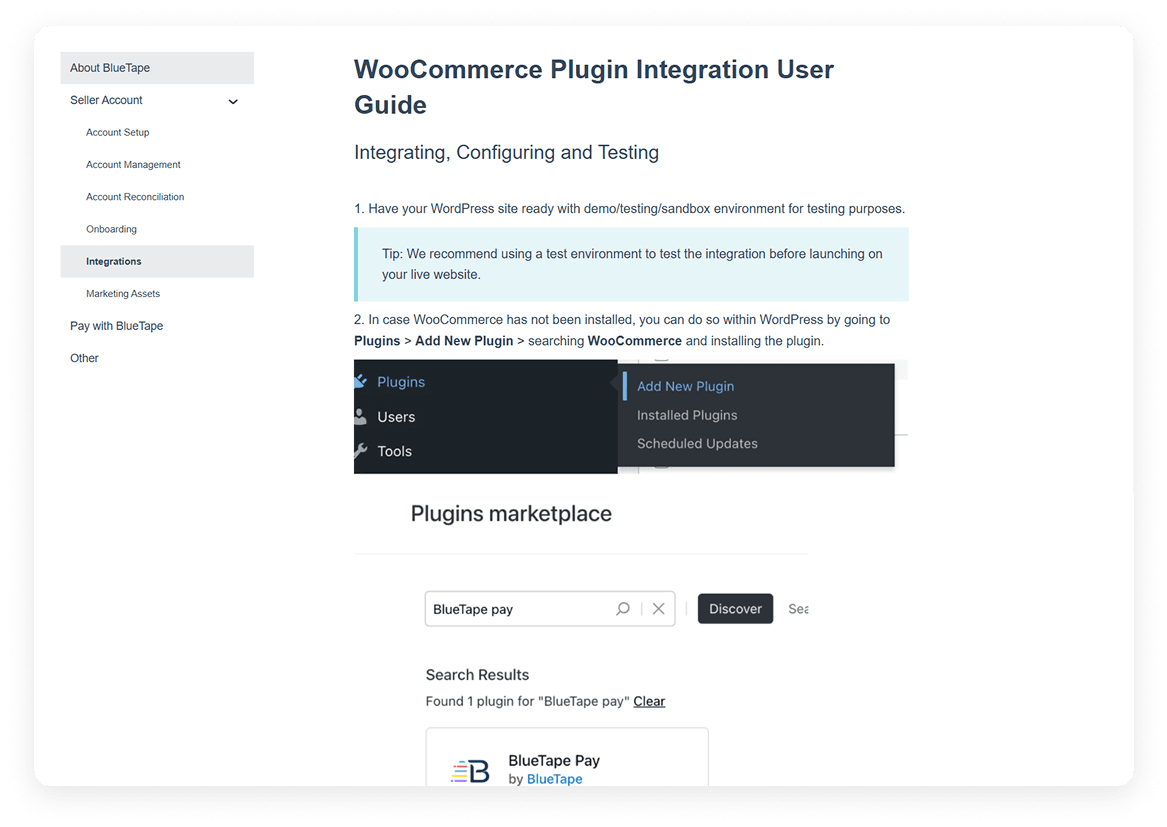Image resolution: width=1167 pixels, height=827 pixels.
Task: Click the WooCommerce Plugin Integration User Guide heading
Action: pos(594,87)
